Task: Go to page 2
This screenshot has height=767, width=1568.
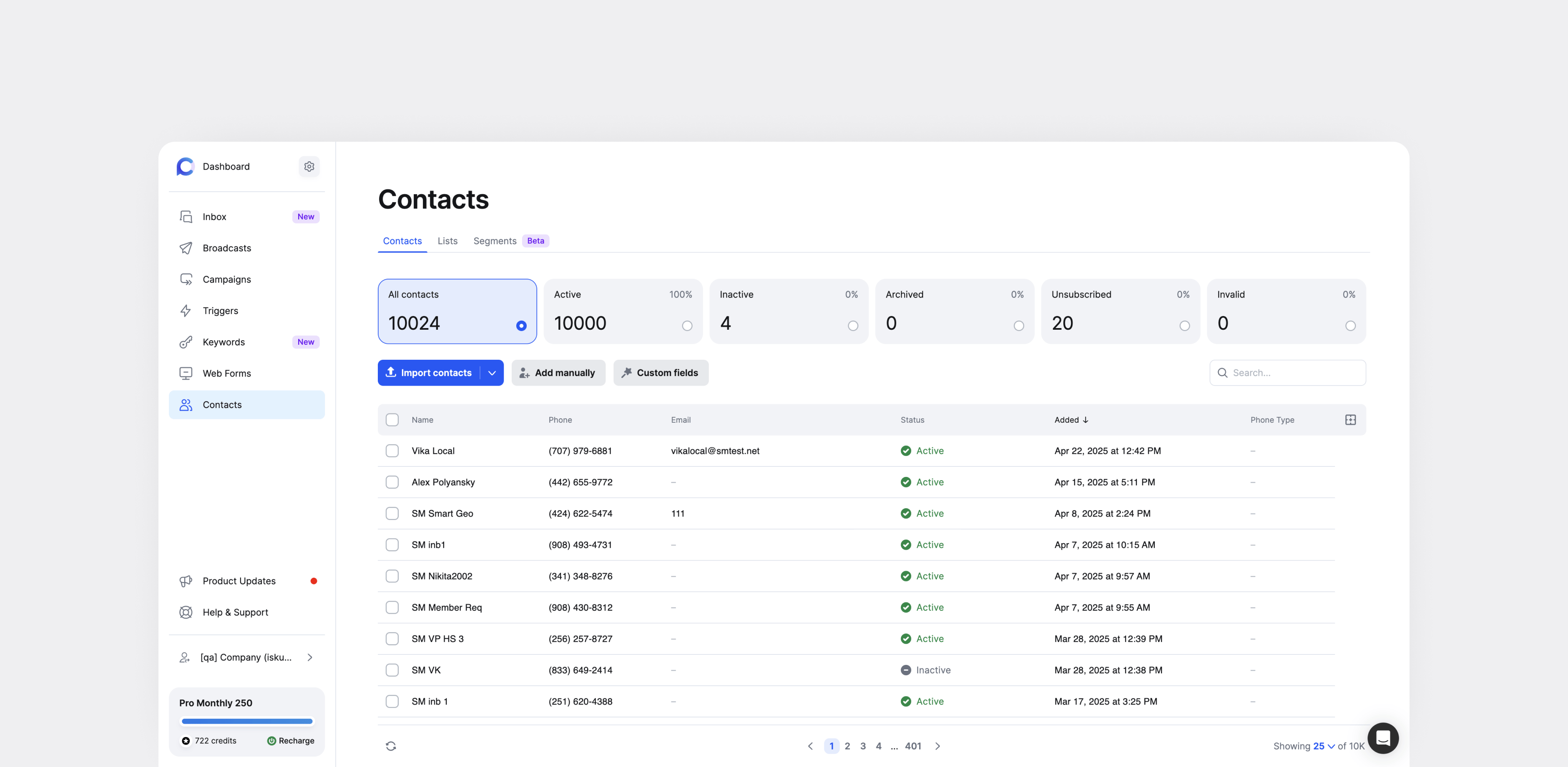Action: (847, 746)
